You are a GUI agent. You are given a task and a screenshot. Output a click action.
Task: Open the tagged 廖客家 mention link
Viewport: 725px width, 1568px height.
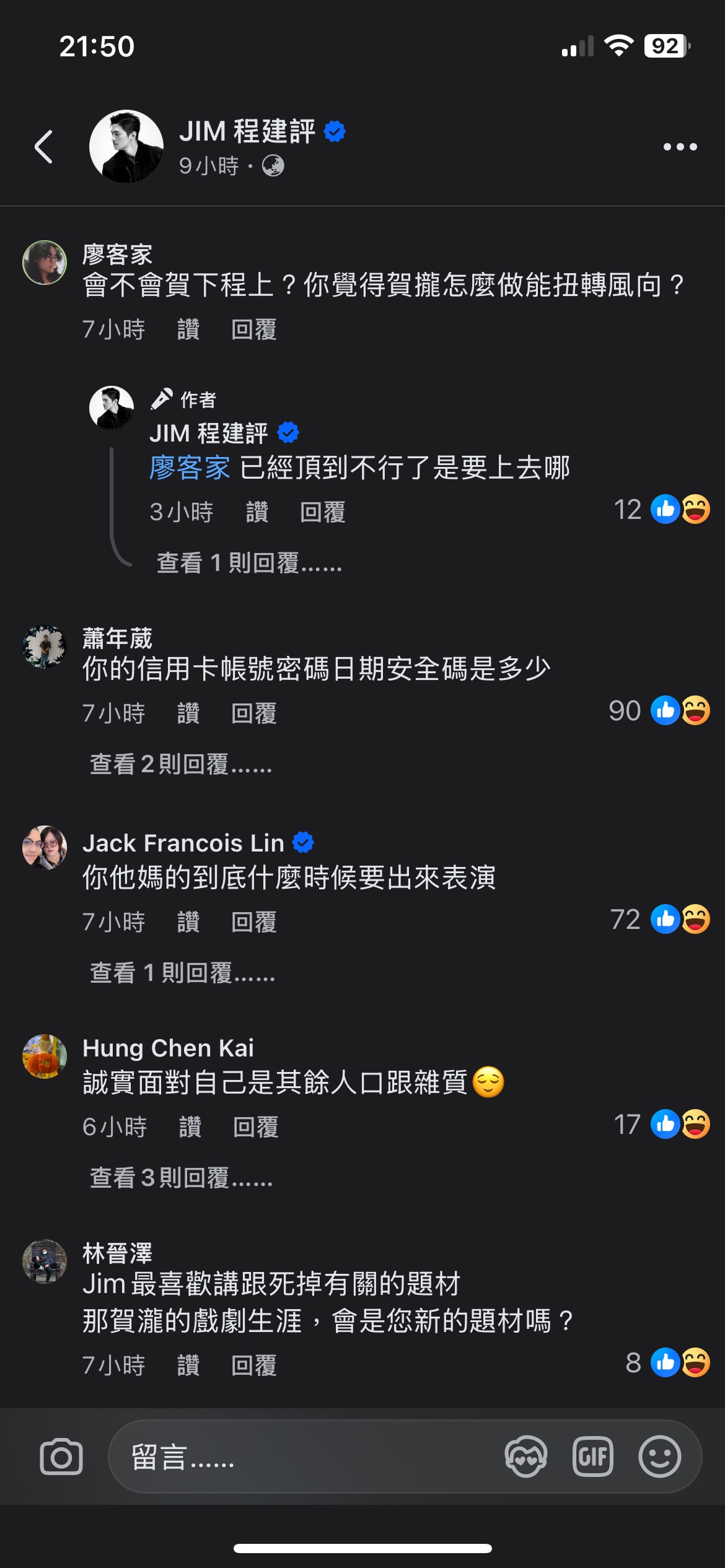pos(190,468)
